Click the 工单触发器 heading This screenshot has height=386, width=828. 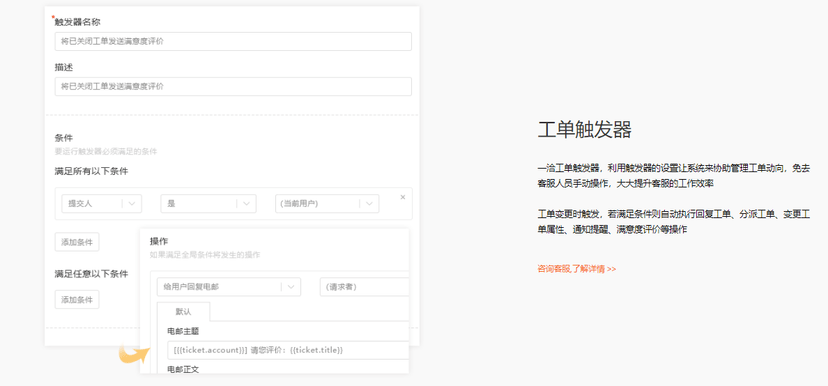coord(585,129)
